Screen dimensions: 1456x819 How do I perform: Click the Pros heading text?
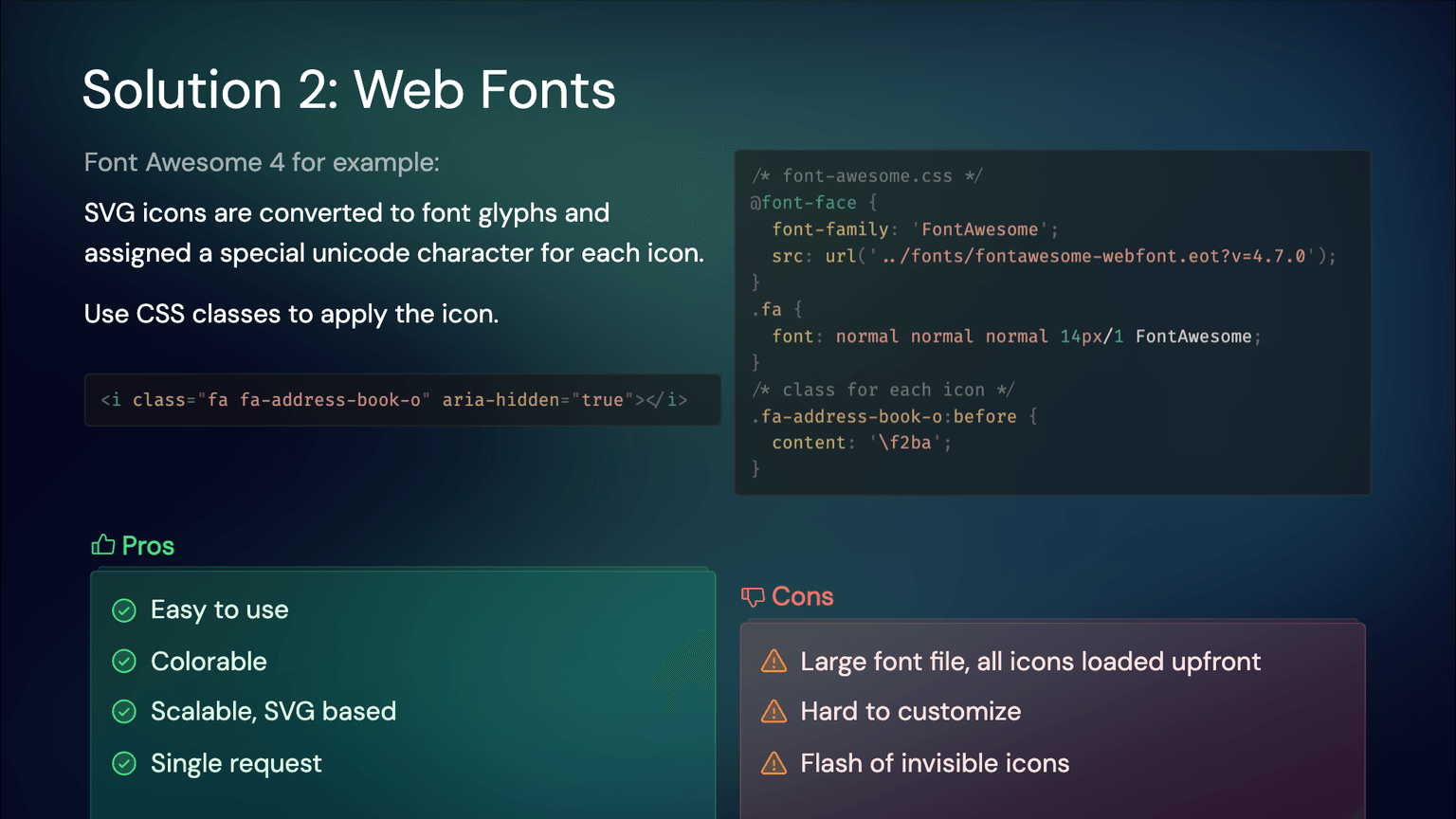[148, 546]
